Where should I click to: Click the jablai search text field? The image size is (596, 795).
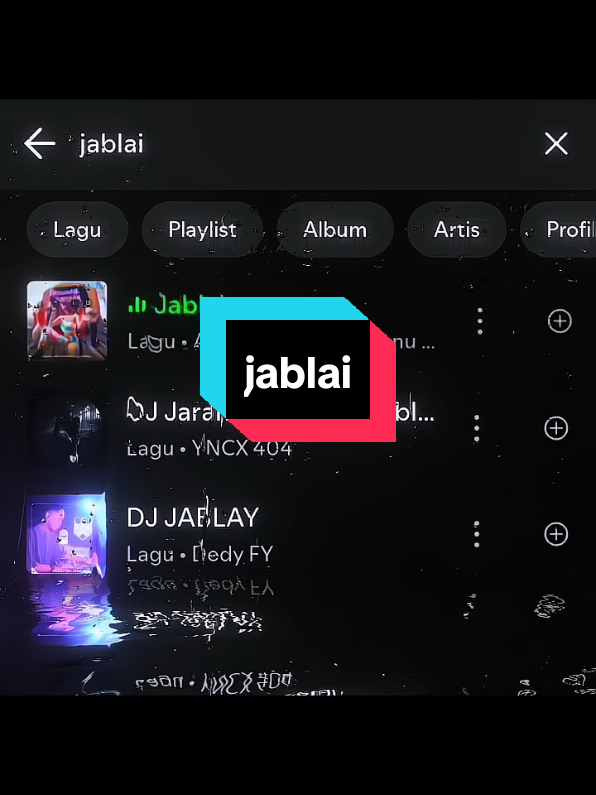pyautogui.click(x=304, y=144)
